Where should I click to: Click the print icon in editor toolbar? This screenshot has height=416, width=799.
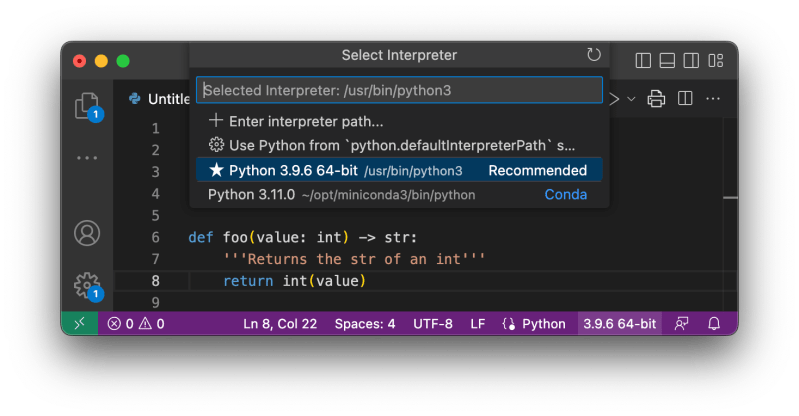pos(656,98)
